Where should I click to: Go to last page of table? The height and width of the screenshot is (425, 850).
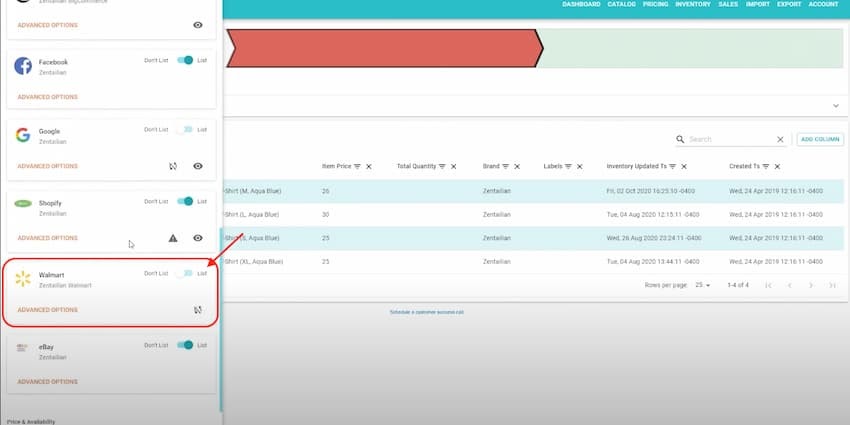833,285
